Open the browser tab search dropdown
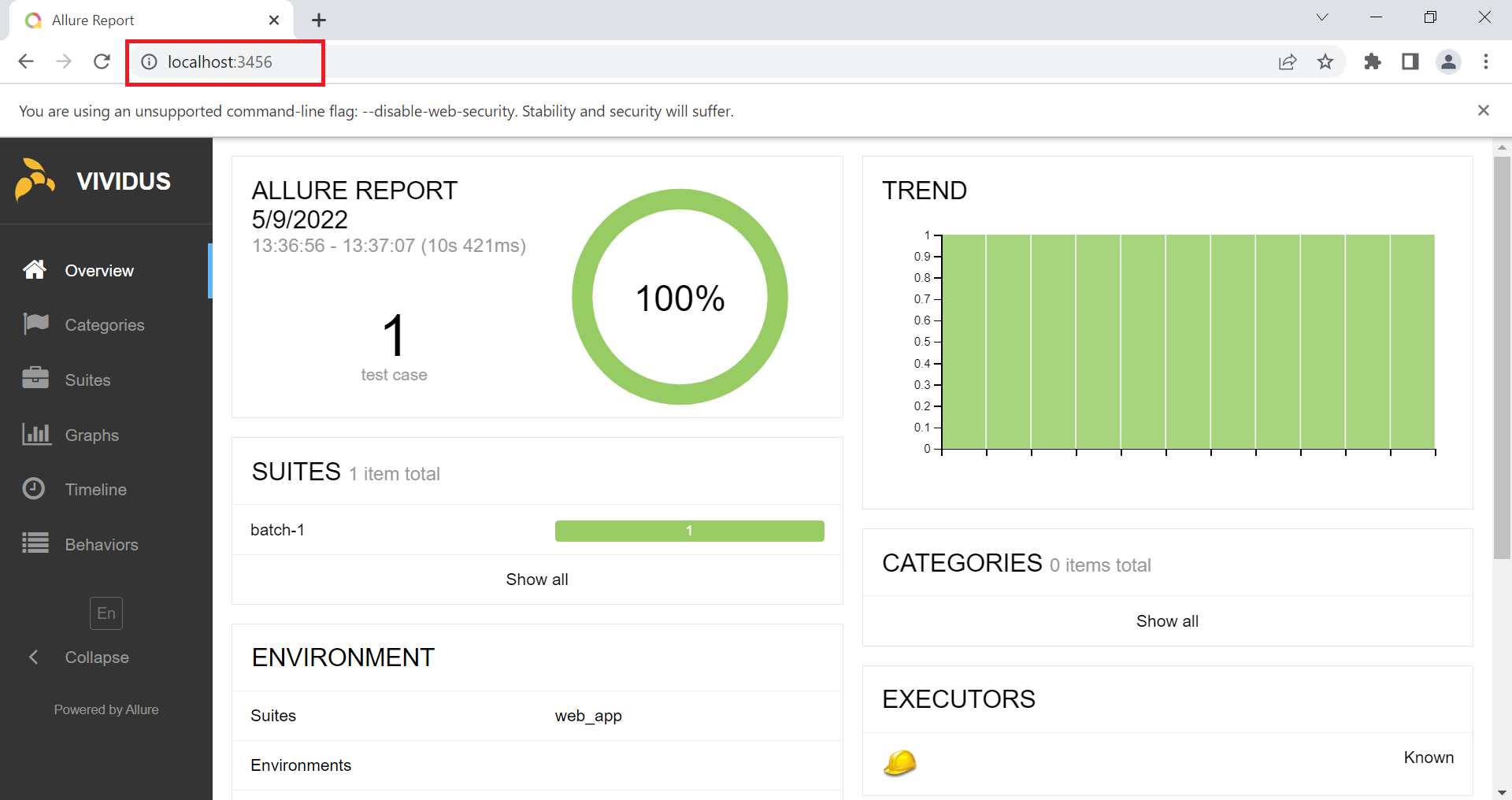The width and height of the screenshot is (1512, 800). pyautogui.click(x=1321, y=17)
